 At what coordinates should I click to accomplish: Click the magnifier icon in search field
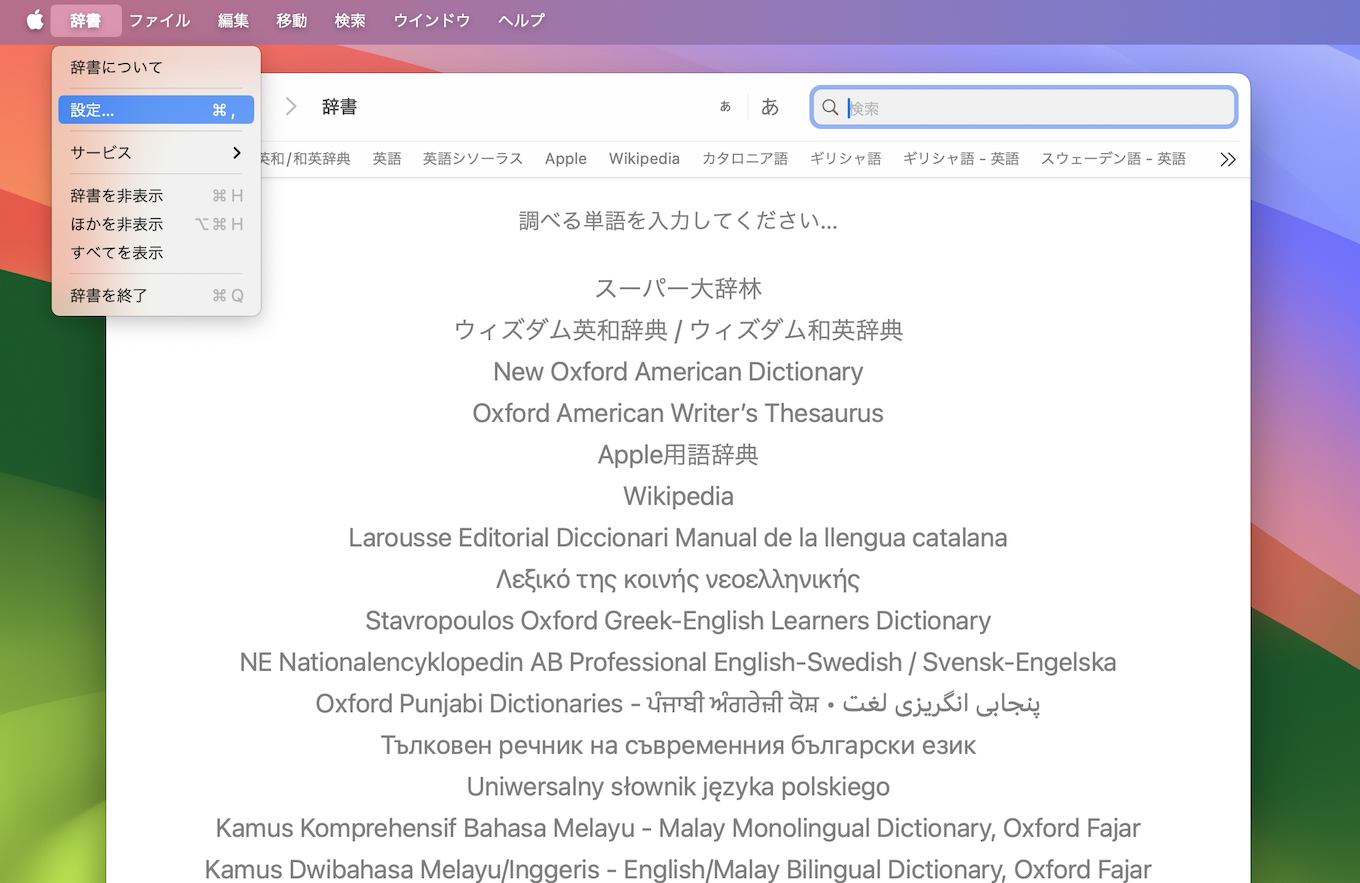pyautogui.click(x=830, y=108)
